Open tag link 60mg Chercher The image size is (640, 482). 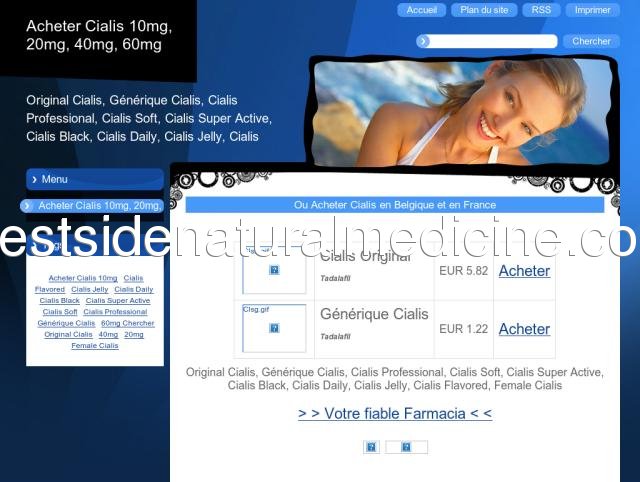click(128, 323)
